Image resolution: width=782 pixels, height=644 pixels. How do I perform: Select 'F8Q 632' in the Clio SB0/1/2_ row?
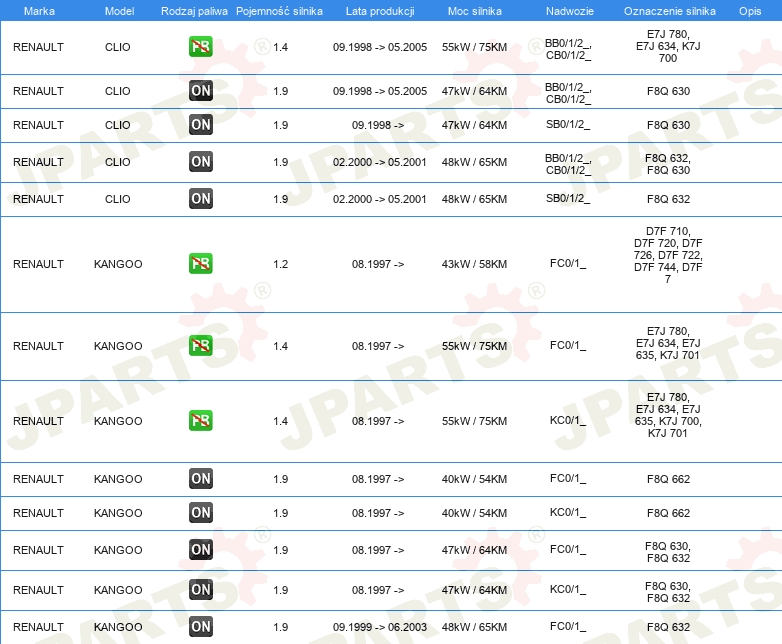pos(668,199)
